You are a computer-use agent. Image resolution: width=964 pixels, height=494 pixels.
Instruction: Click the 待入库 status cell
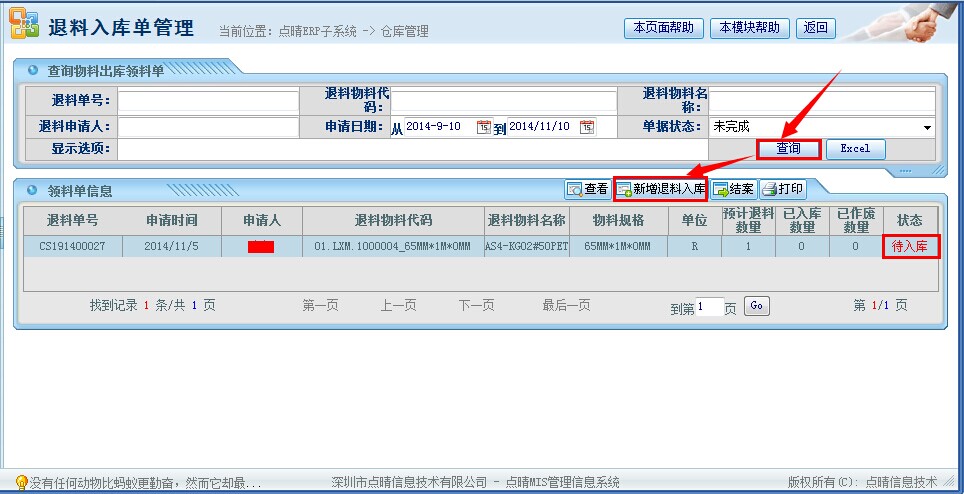click(x=910, y=246)
